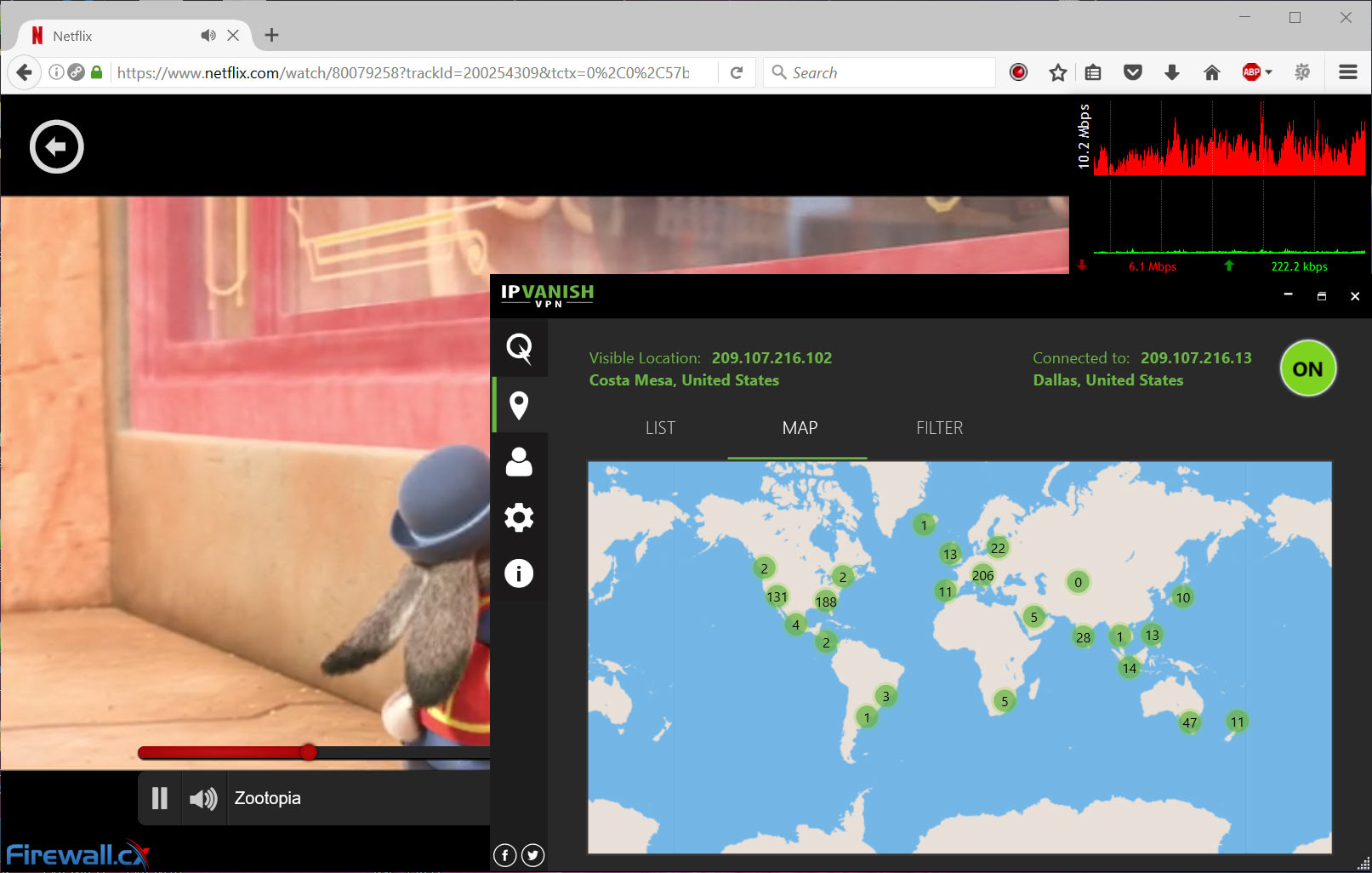Open a new browser tab

271,35
